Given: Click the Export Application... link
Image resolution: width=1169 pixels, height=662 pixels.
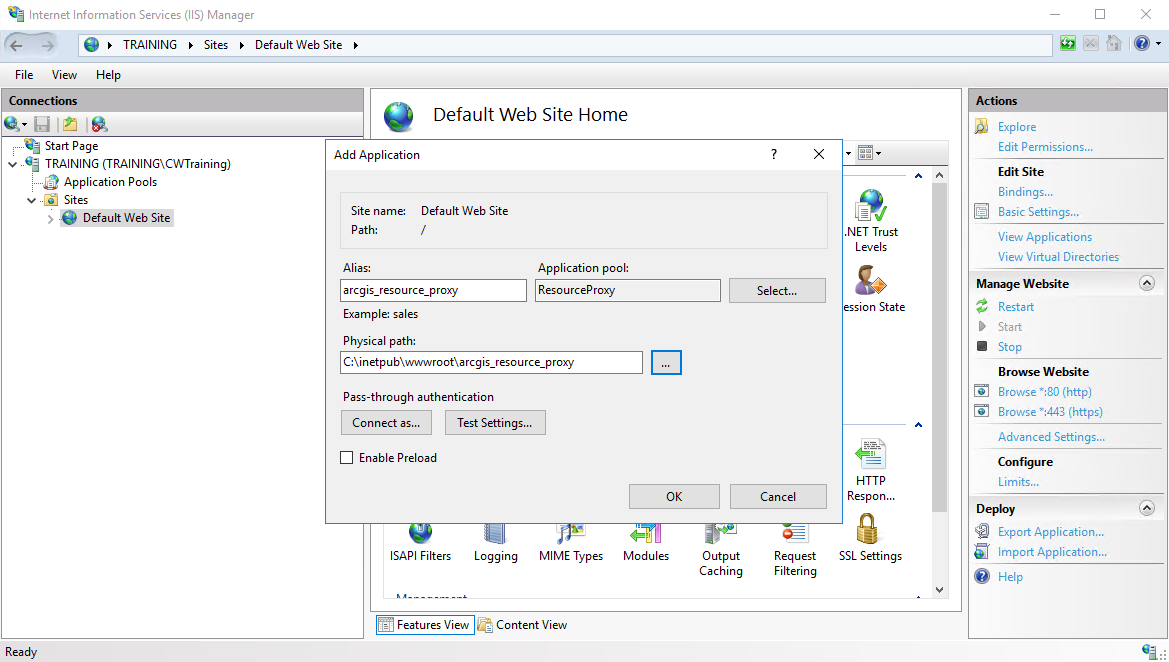Looking at the screenshot, I should point(1050,532).
